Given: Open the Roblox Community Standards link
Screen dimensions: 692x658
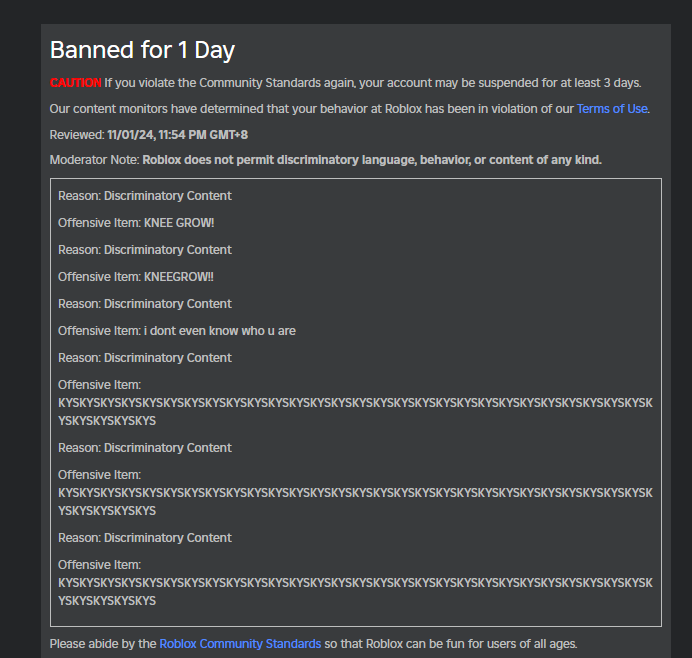Looking at the screenshot, I should click(240, 644).
